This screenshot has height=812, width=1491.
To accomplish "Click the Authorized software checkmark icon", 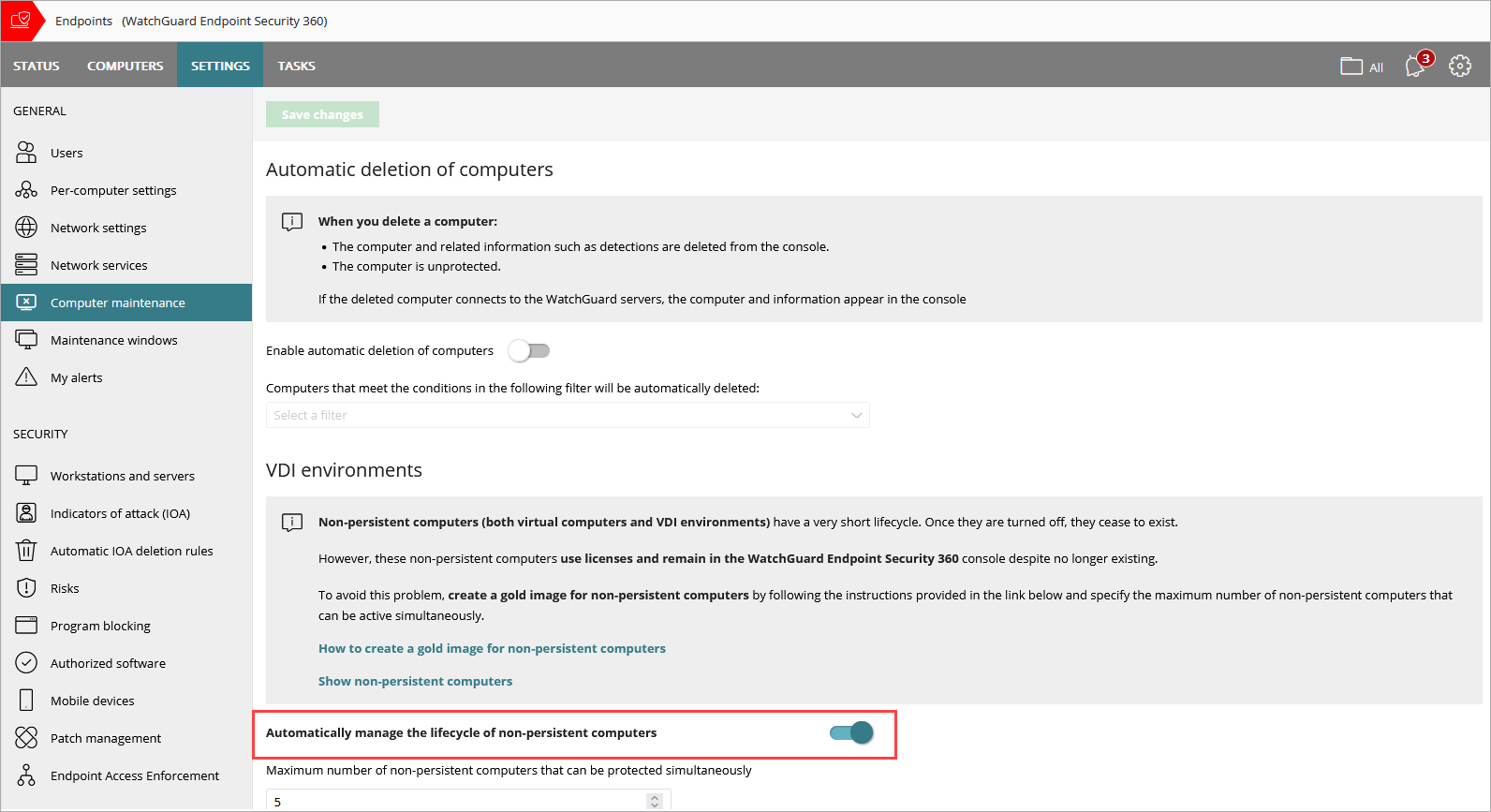I will [26, 663].
